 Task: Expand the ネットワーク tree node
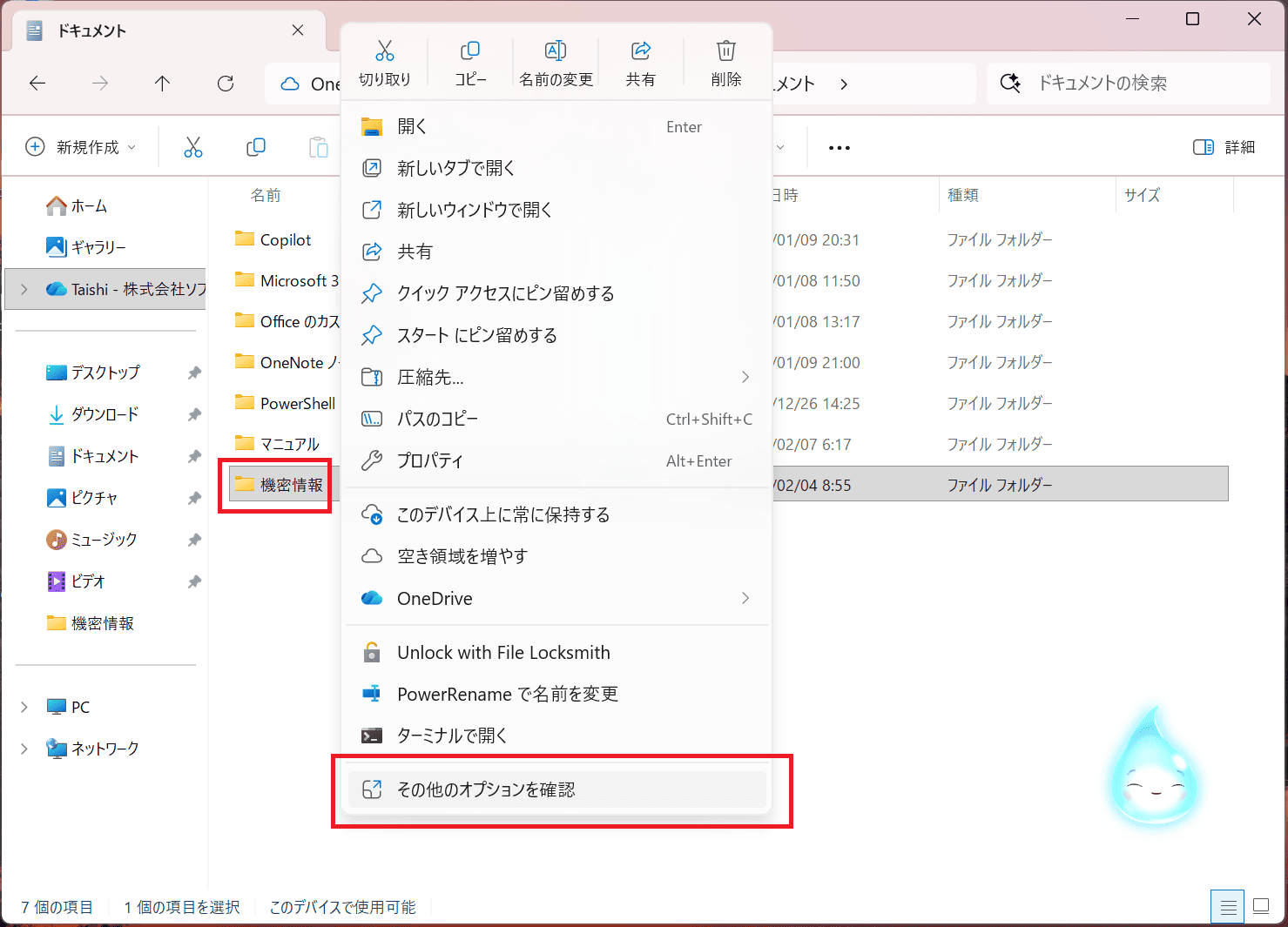click(x=24, y=749)
